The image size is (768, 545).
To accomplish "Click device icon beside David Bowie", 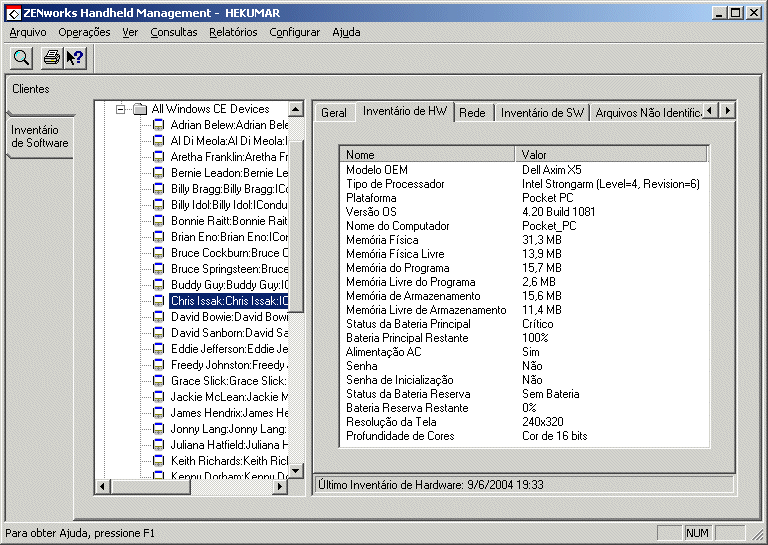I will [158, 317].
